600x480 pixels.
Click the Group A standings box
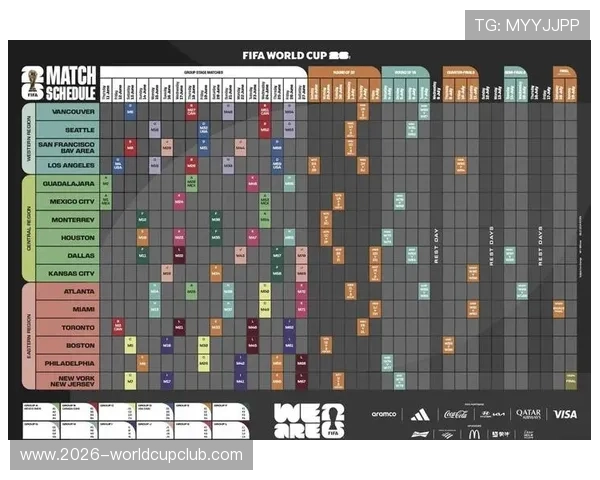[41, 412]
